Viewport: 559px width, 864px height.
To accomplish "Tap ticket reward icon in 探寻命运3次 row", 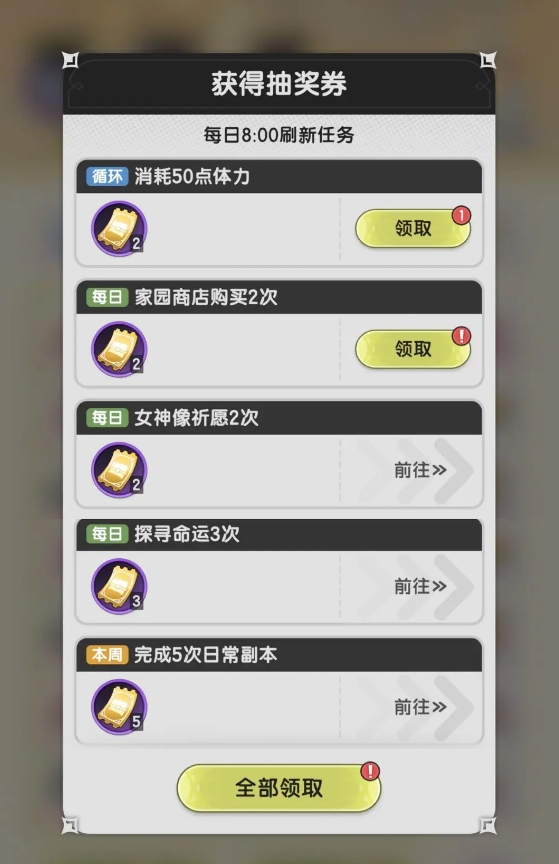I will [x=119, y=586].
